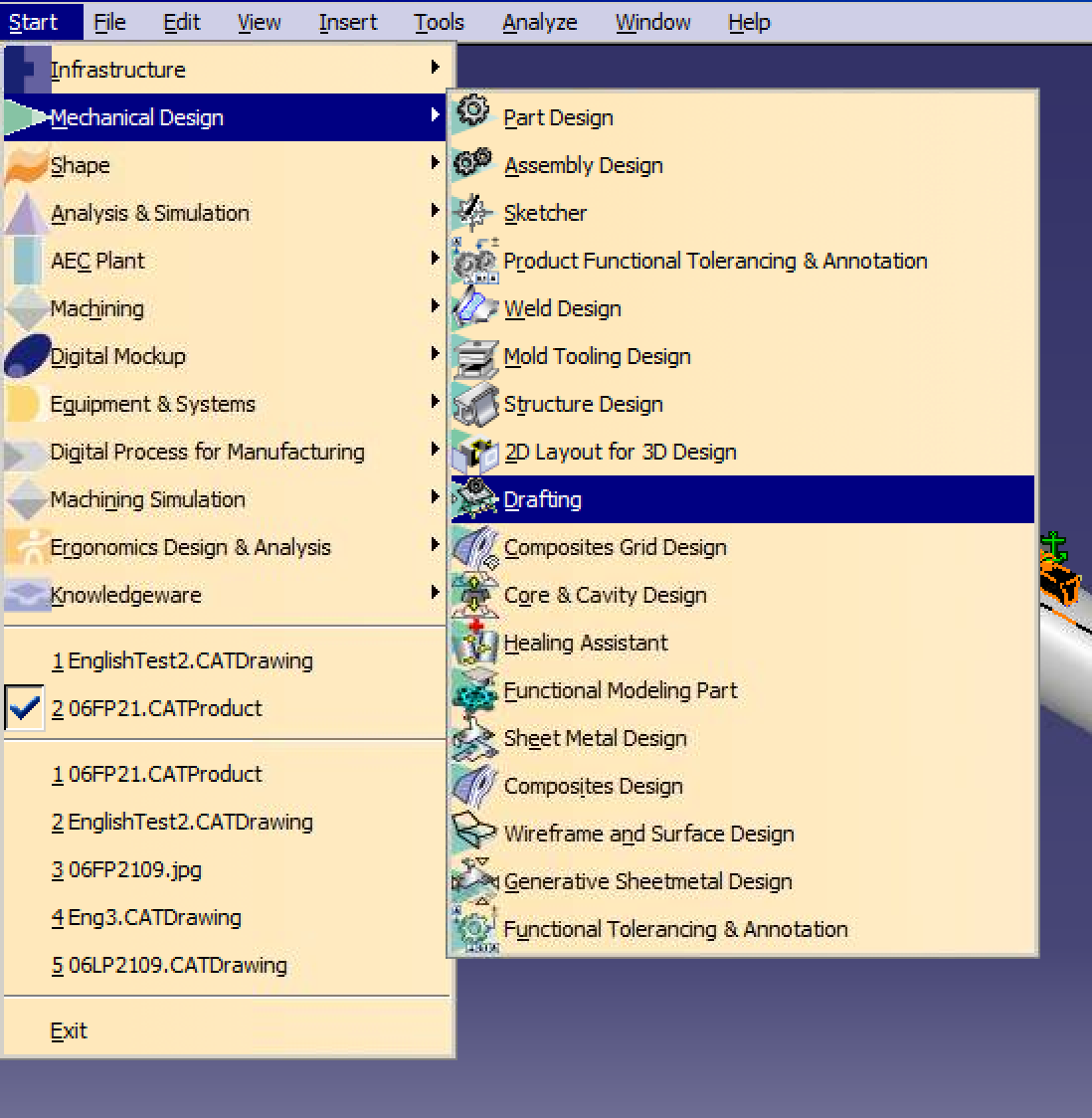Launch the Healing Assistant workbench
The image size is (1092, 1118).
click(586, 643)
